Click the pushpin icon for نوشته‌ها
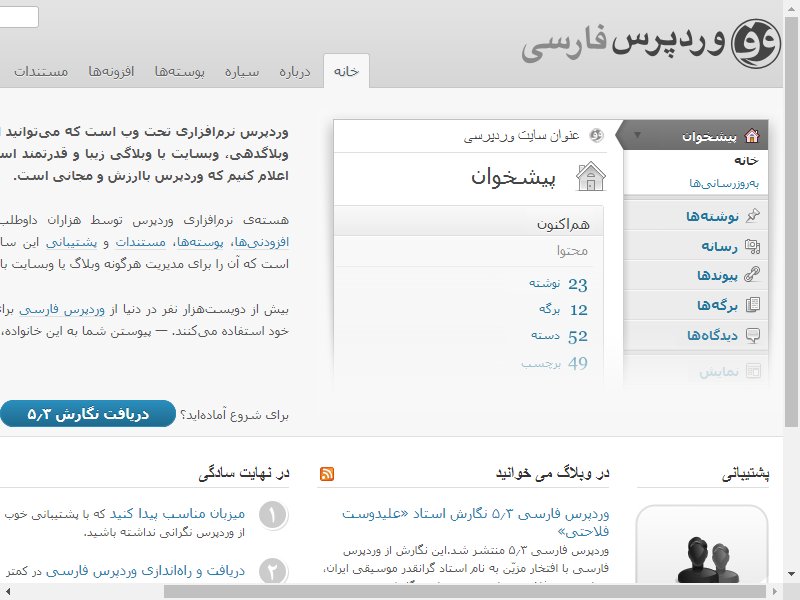Viewport: 800px width, 600px height. pyautogui.click(x=753, y=216)
